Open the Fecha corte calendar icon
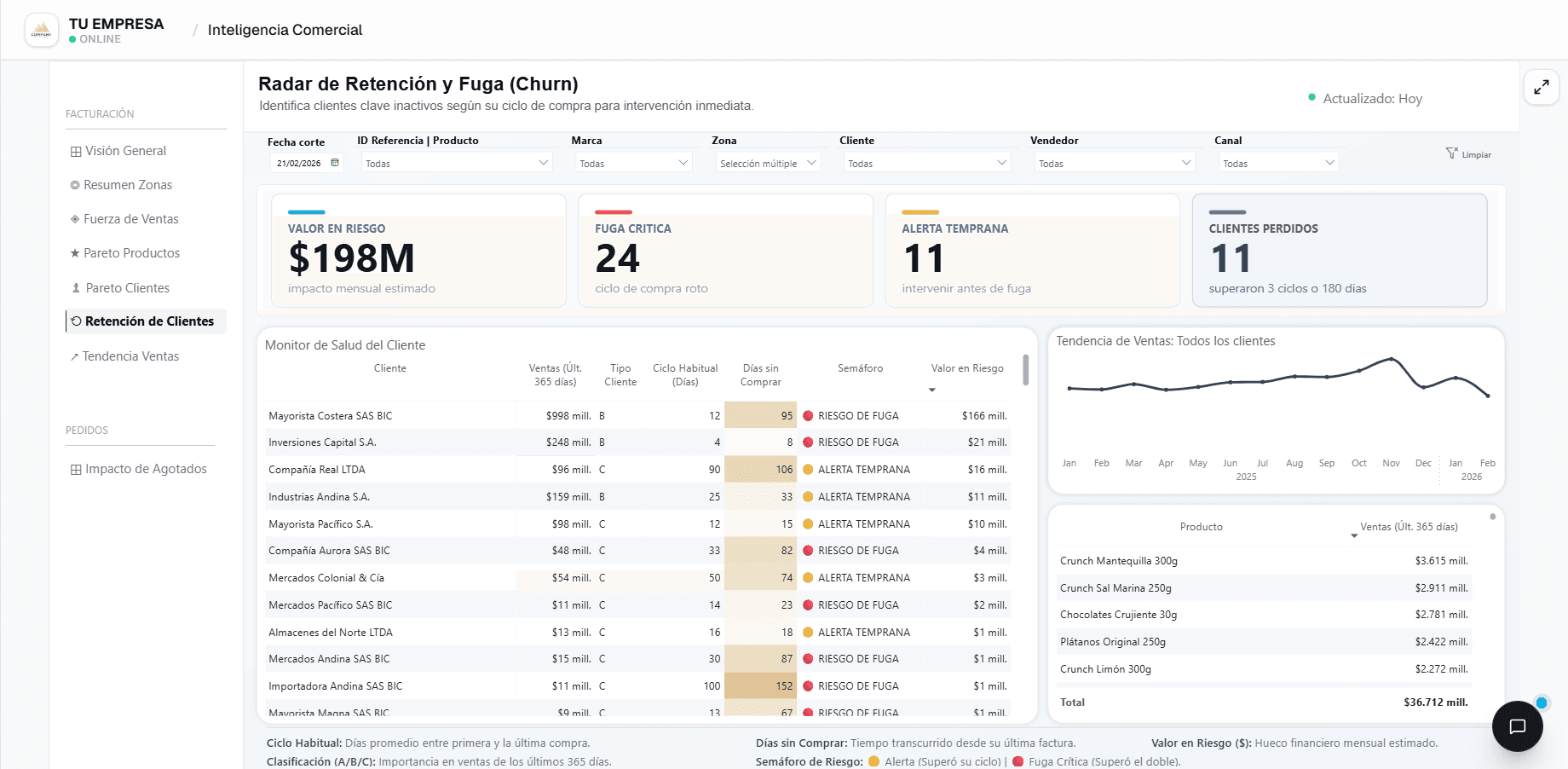The width and height of the screenshot is (1568, 769). [x=335, y=163]
